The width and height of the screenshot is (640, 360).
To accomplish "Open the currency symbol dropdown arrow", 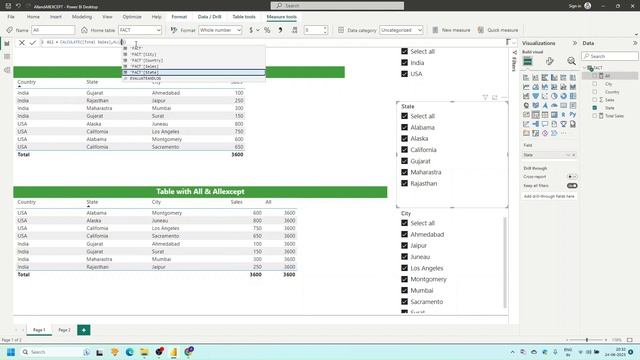I will pos(258,30).
